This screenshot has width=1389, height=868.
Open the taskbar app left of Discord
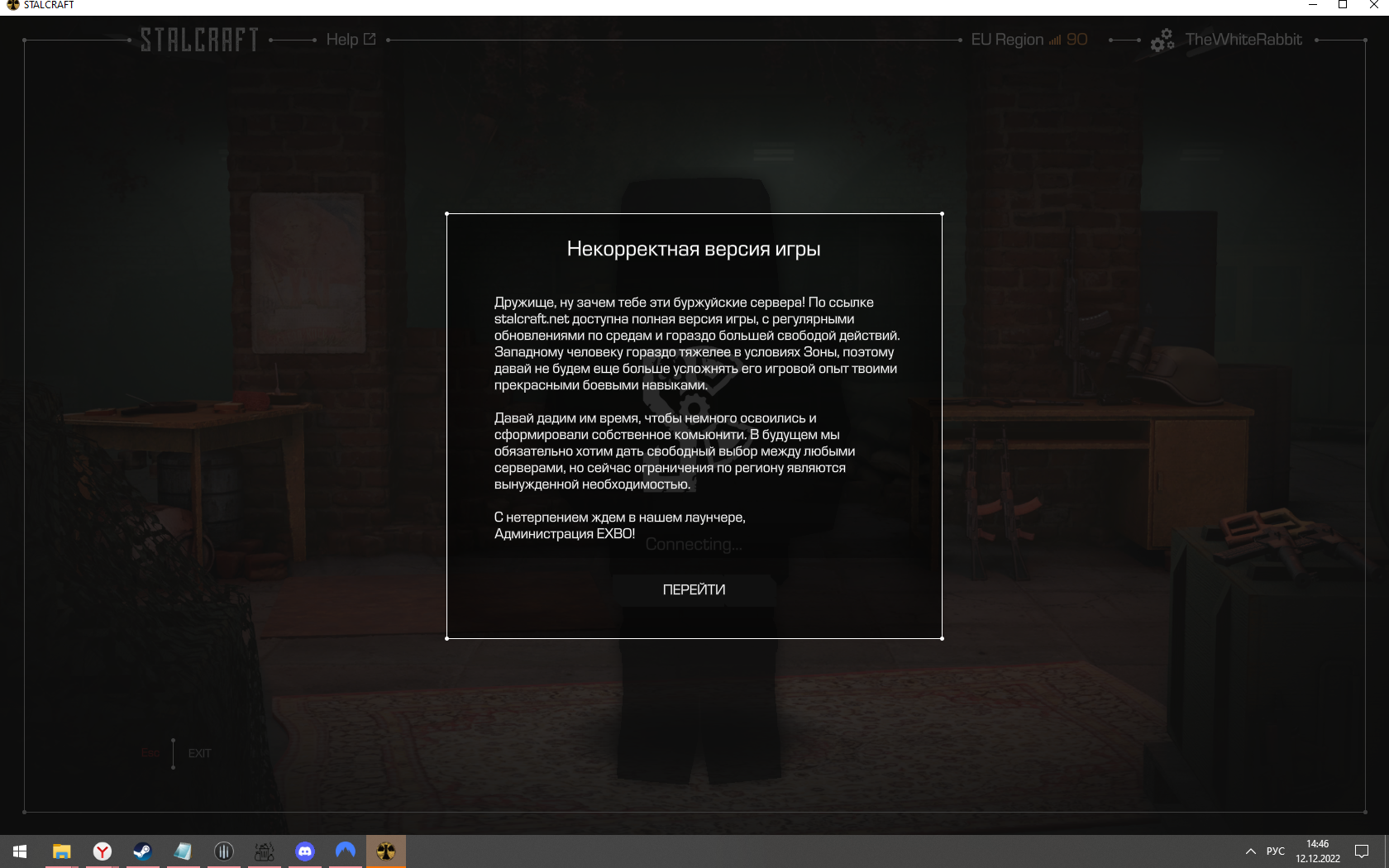point(264,851)
